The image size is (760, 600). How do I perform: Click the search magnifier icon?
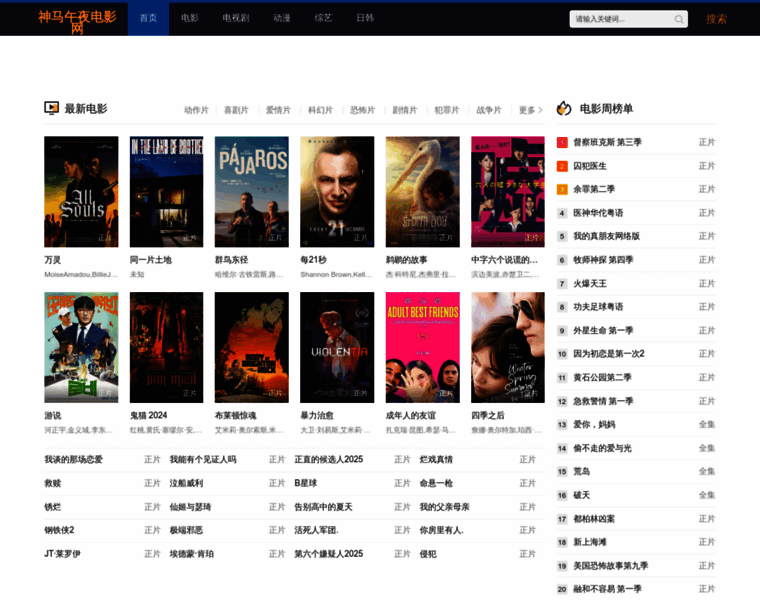[679, 19]
